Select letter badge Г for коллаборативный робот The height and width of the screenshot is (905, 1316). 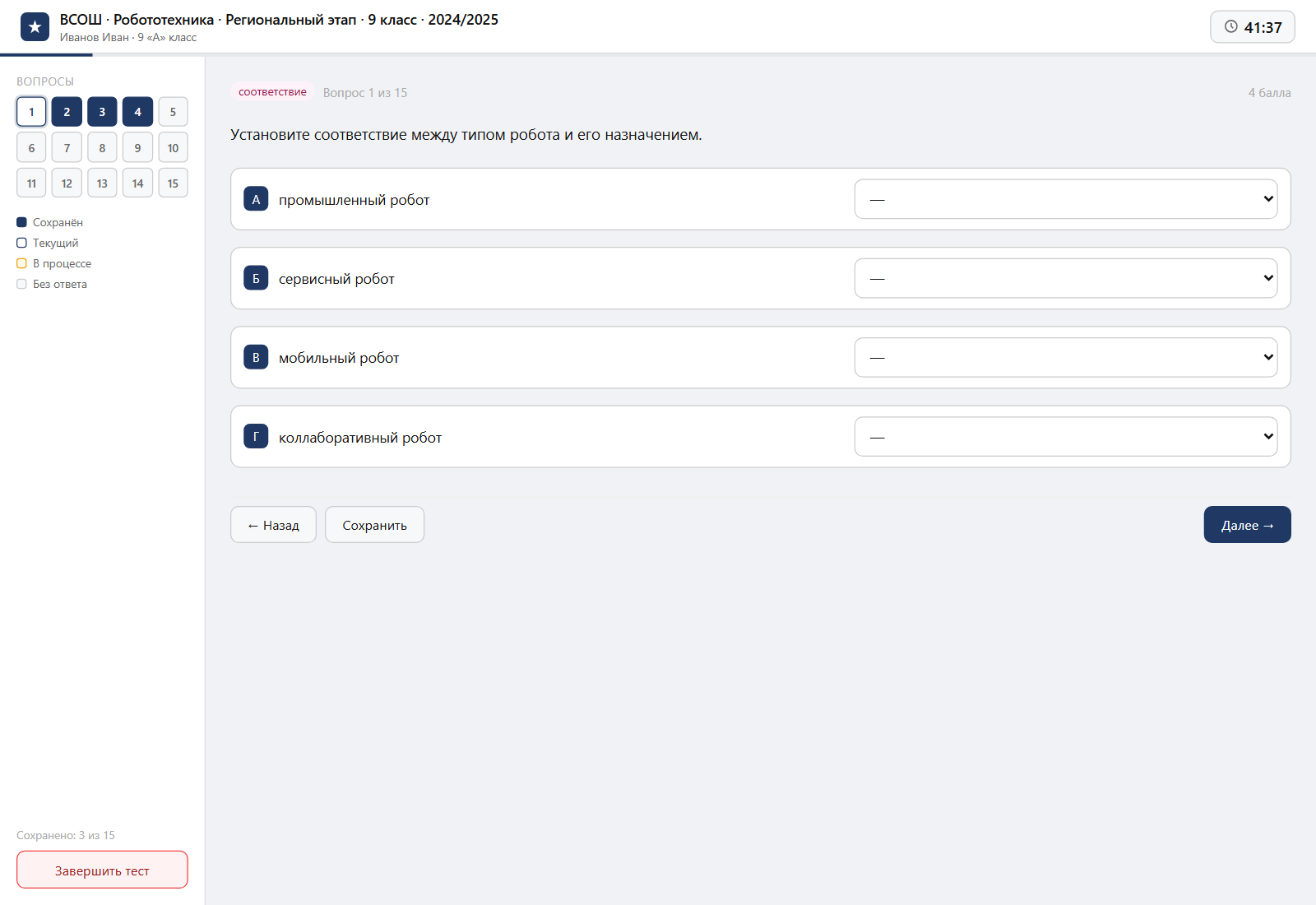click(256, 436)
